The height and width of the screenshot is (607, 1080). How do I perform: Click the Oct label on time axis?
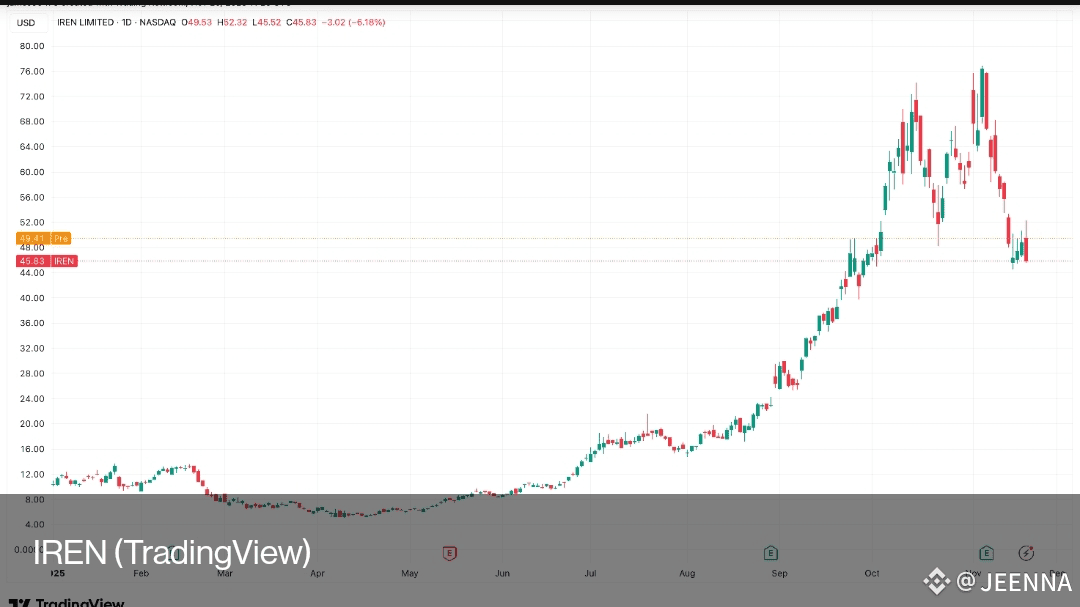coord(872,573)
